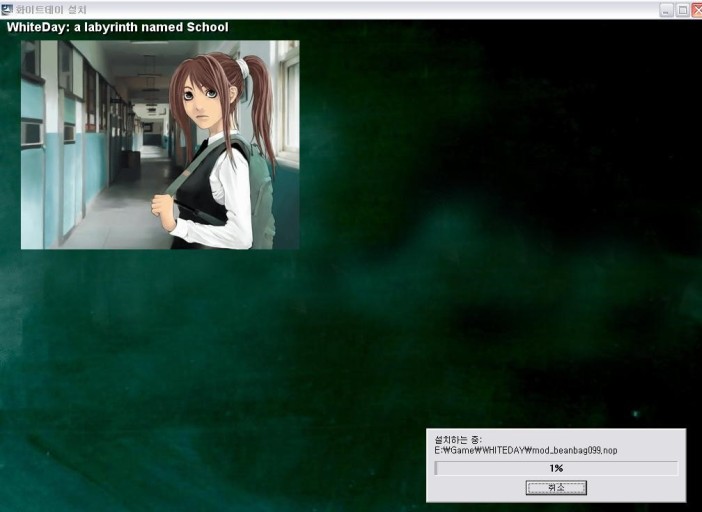Click the installer icon in the title bar

[x=7, y=9]
